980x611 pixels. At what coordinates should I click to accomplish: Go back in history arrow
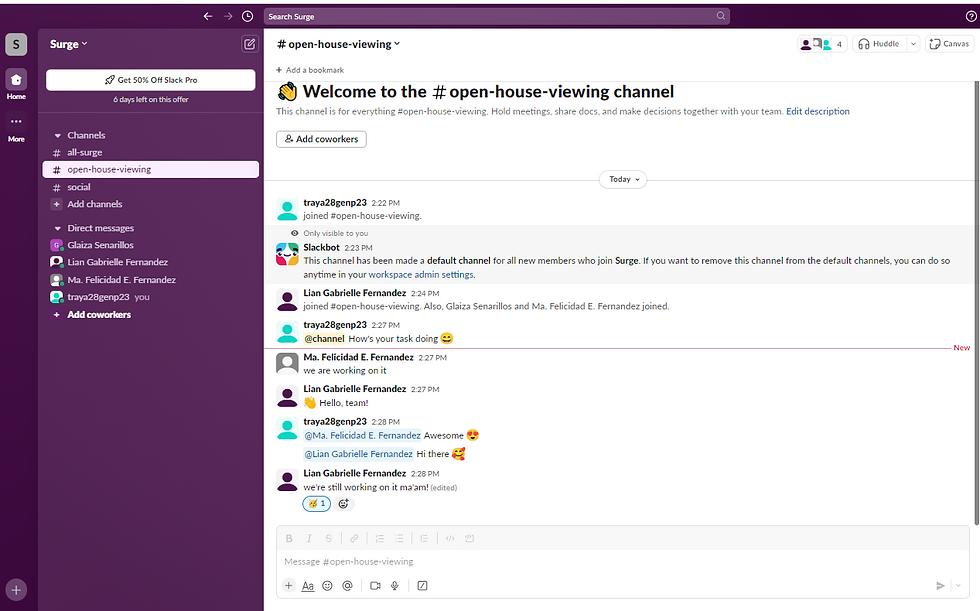208,16
